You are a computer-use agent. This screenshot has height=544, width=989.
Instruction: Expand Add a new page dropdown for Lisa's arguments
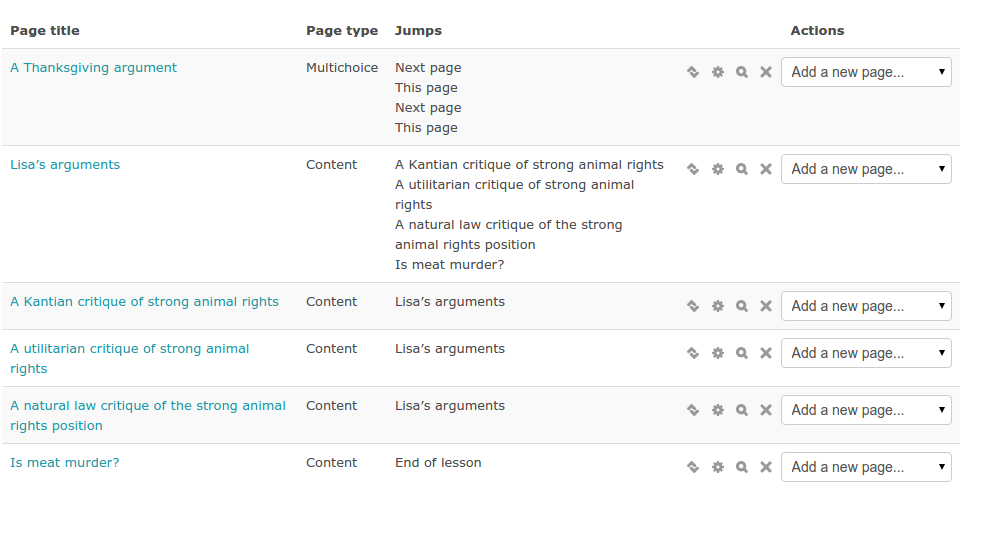coord(866,169)
